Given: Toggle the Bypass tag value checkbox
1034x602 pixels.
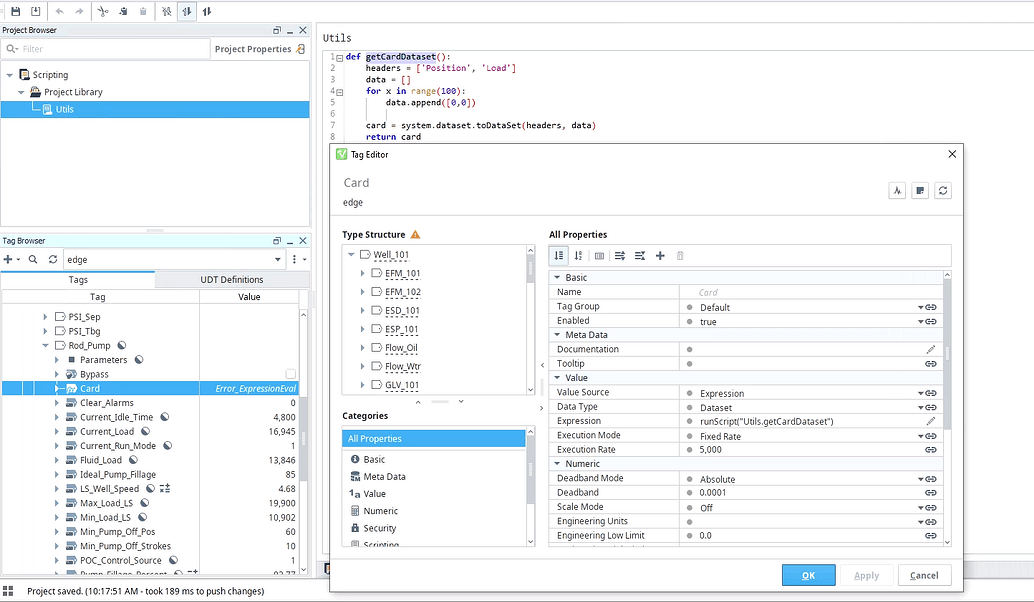Looking at the screenshot, I should (291, 374).
